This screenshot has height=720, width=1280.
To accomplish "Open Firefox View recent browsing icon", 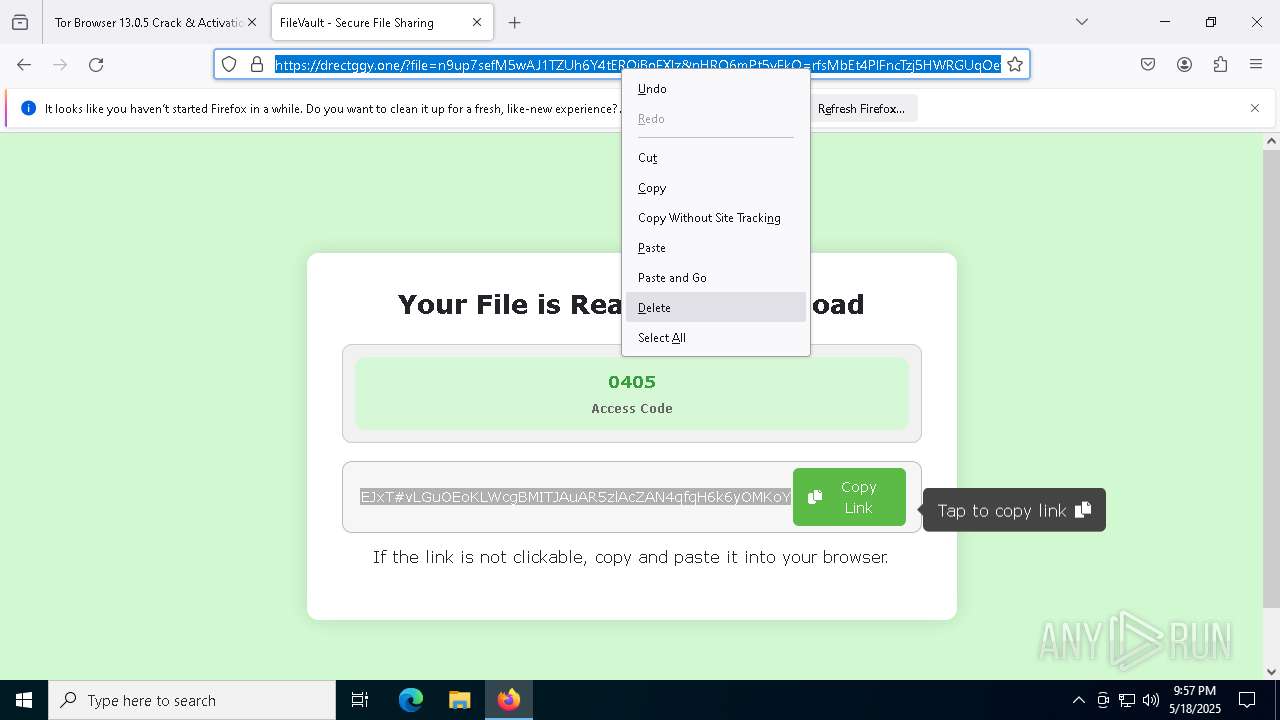I will [20, 22].
